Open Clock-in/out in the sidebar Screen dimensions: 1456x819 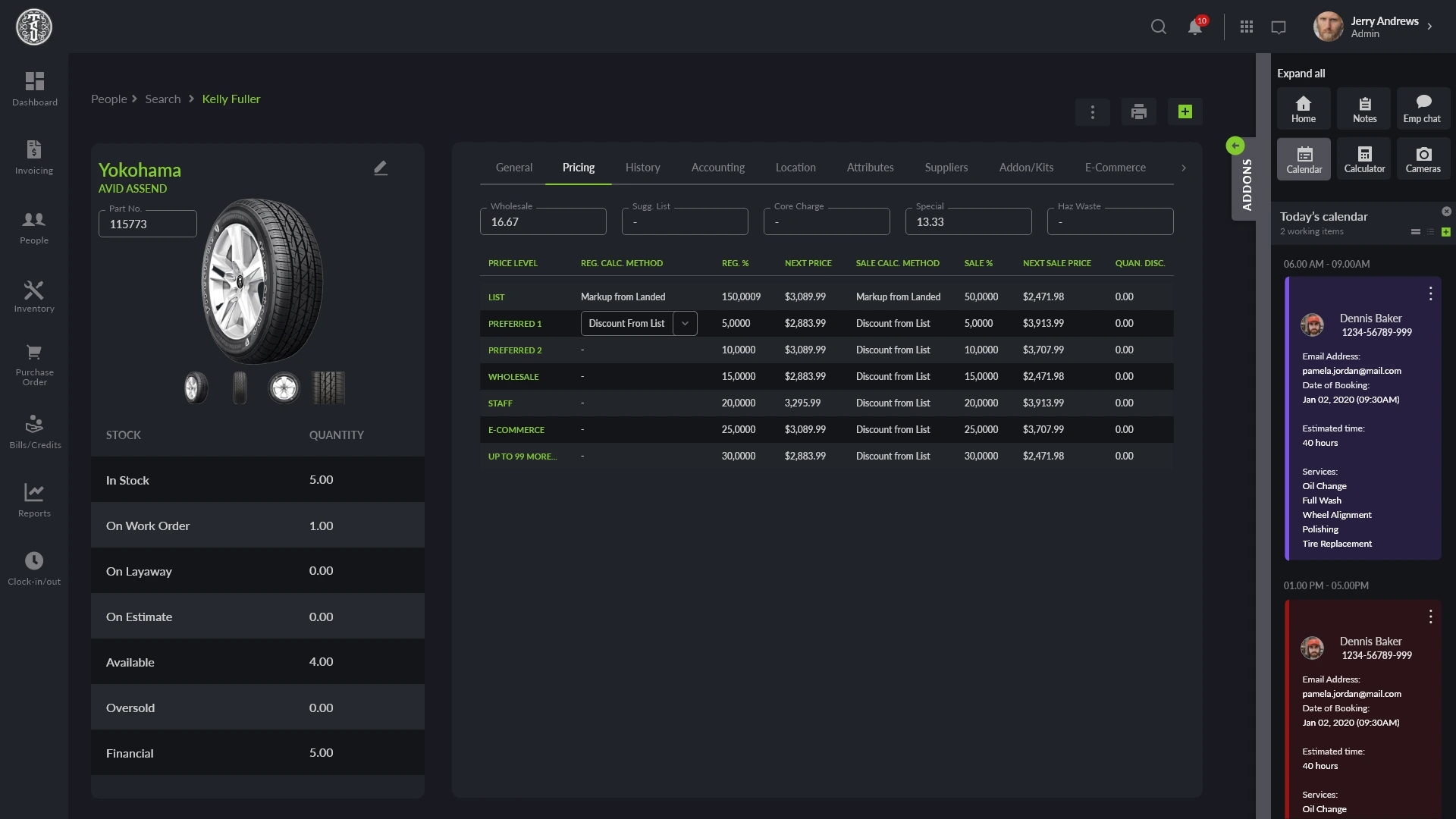tap(34, 568)
